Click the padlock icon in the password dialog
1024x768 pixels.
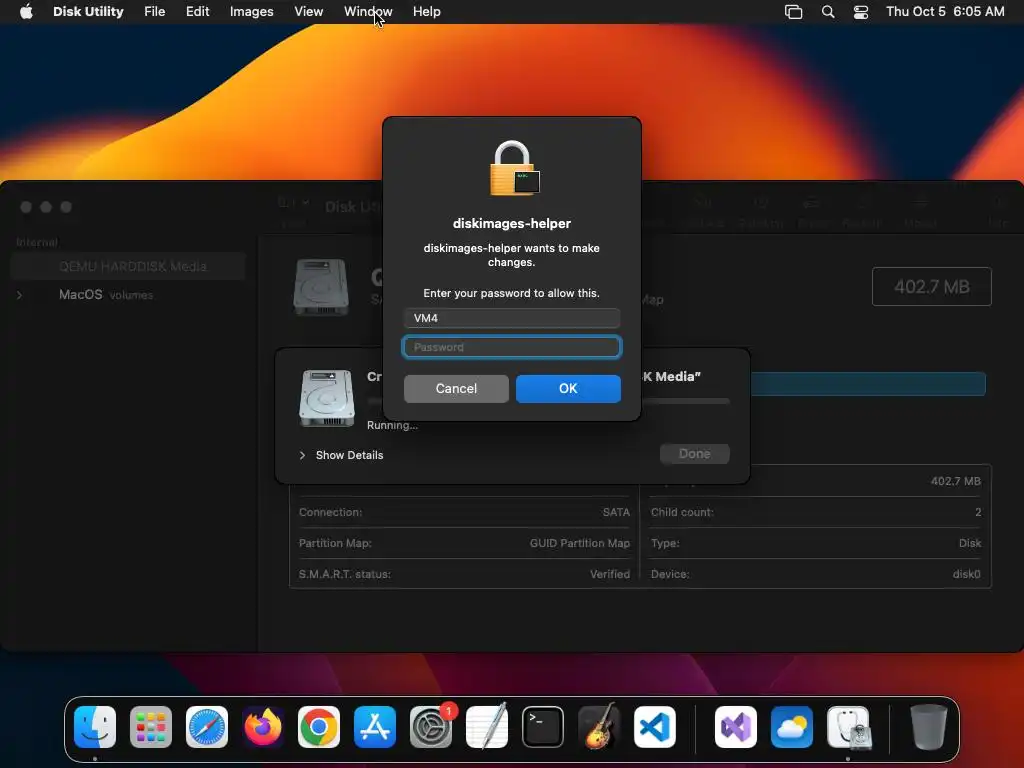[514, 168]
